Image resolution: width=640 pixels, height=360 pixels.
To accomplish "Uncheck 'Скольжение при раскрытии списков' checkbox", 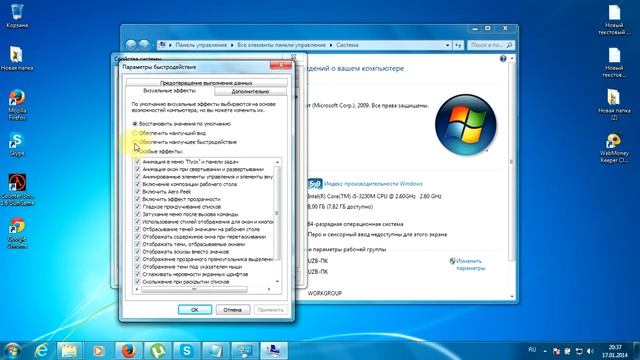I will pyautogui.click(x=138, y=282).
